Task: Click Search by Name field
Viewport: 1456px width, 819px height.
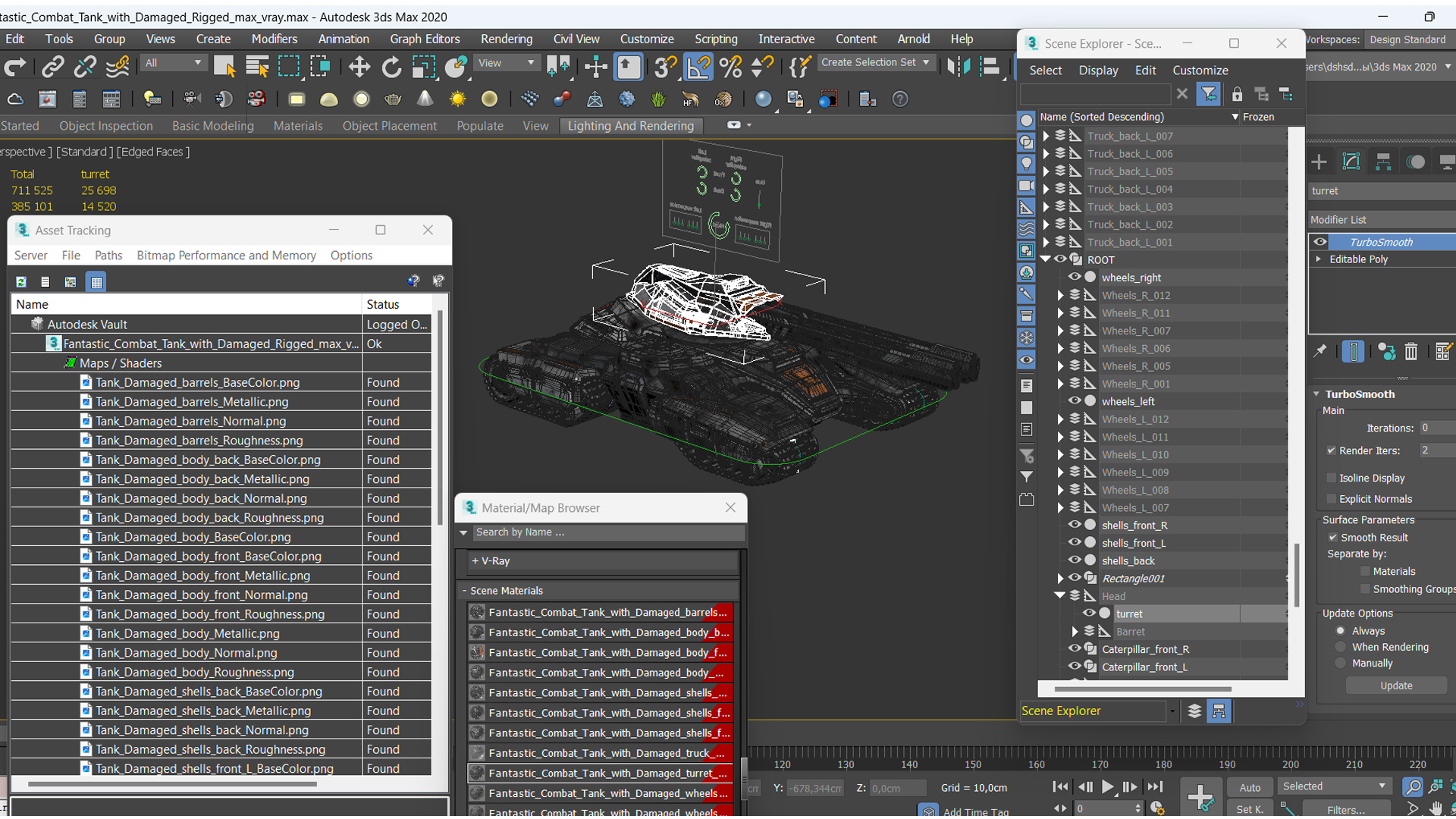Action: tap(607, 532)
